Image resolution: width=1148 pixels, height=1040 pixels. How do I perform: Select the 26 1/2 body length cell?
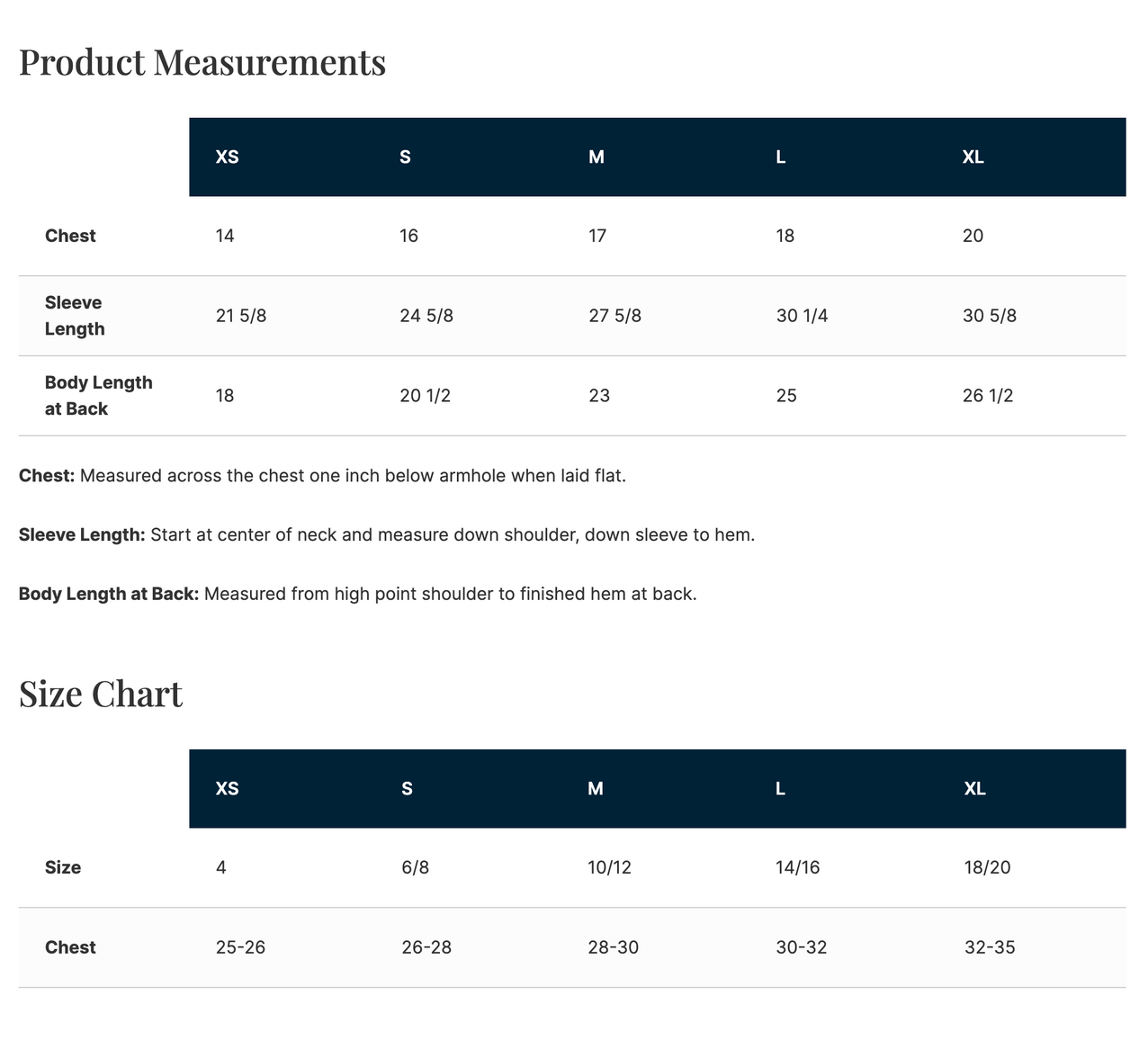tap(987, 396)
